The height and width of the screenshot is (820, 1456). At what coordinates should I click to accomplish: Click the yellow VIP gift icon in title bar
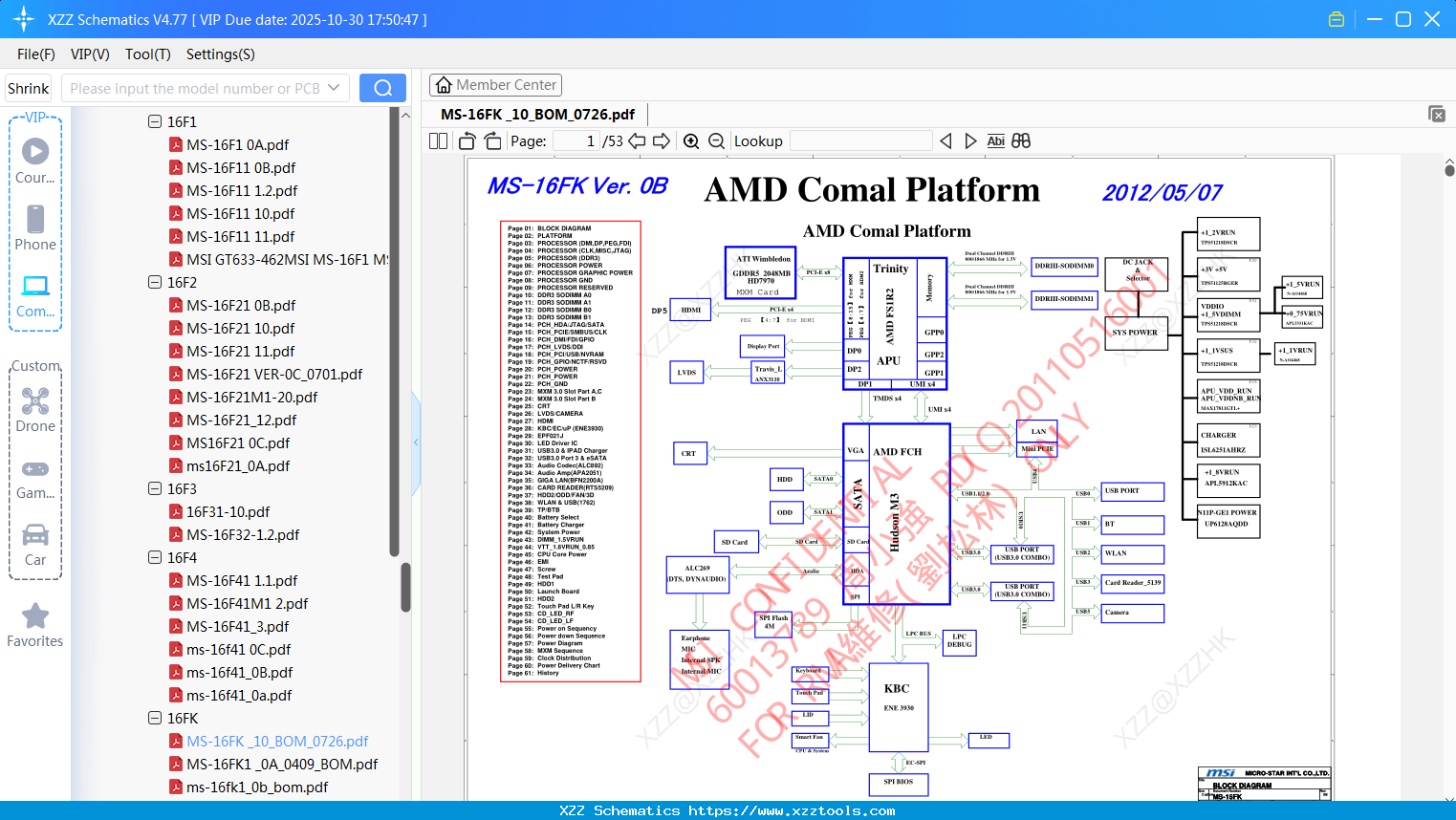pyautogui.click(x=1336, y=19)
